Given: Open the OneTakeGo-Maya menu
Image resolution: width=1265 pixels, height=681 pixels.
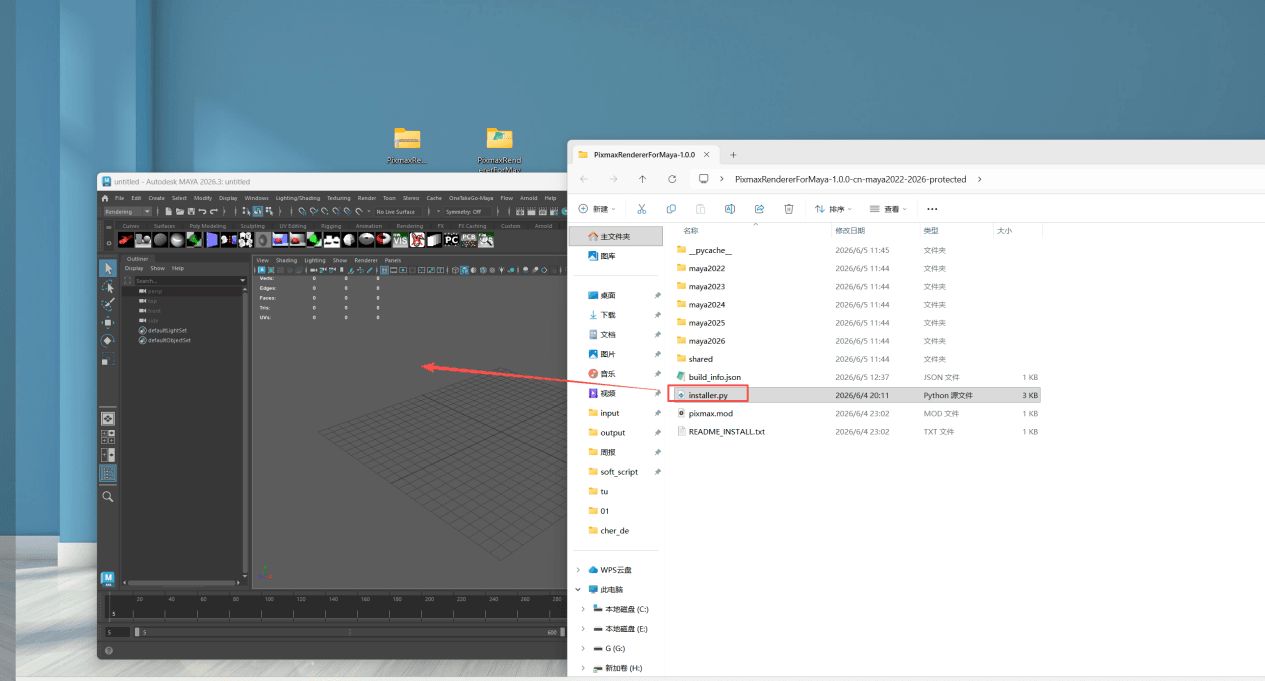Looking at the screenshot, I should coord(471,198).
